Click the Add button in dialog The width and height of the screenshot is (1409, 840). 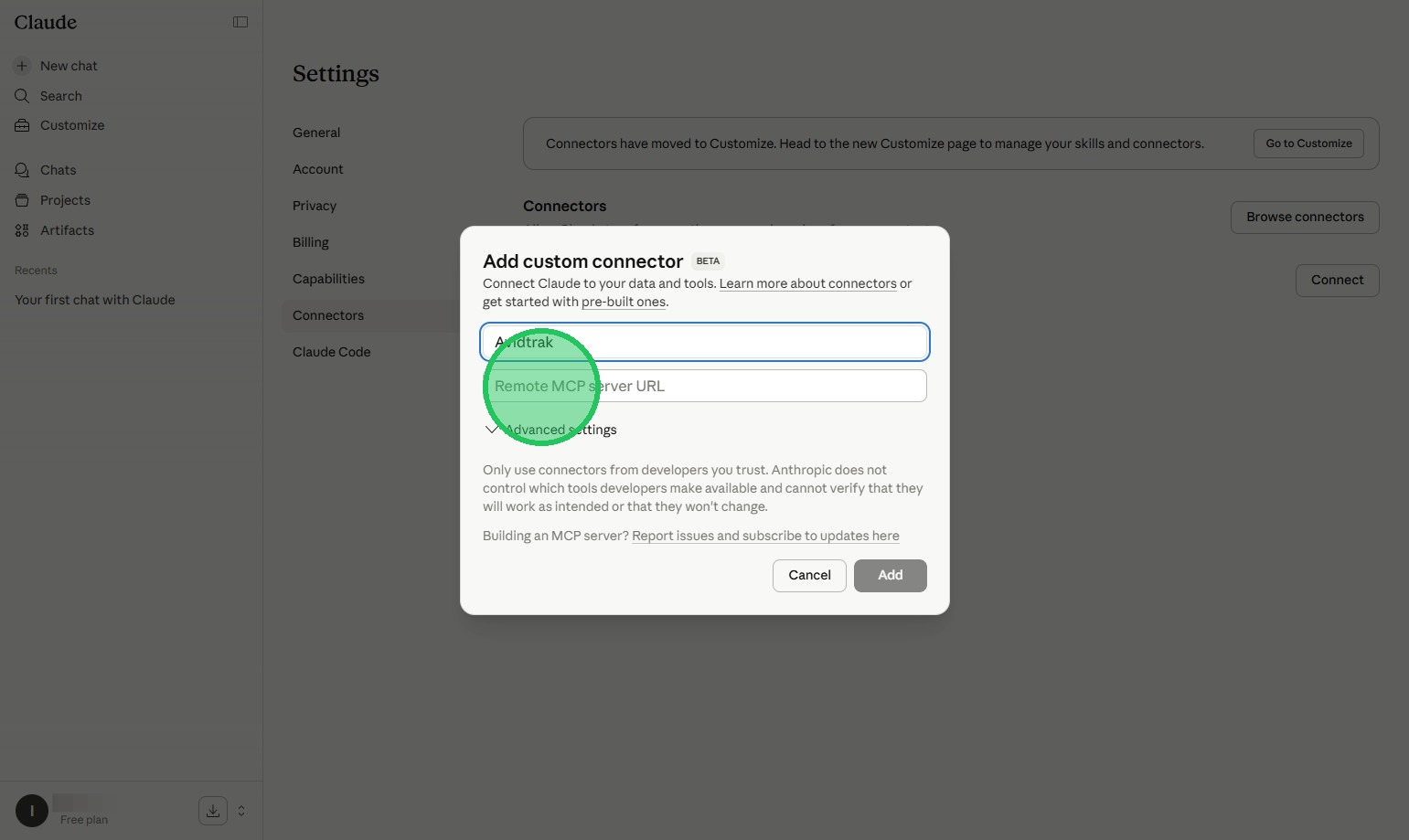(891, 576)
